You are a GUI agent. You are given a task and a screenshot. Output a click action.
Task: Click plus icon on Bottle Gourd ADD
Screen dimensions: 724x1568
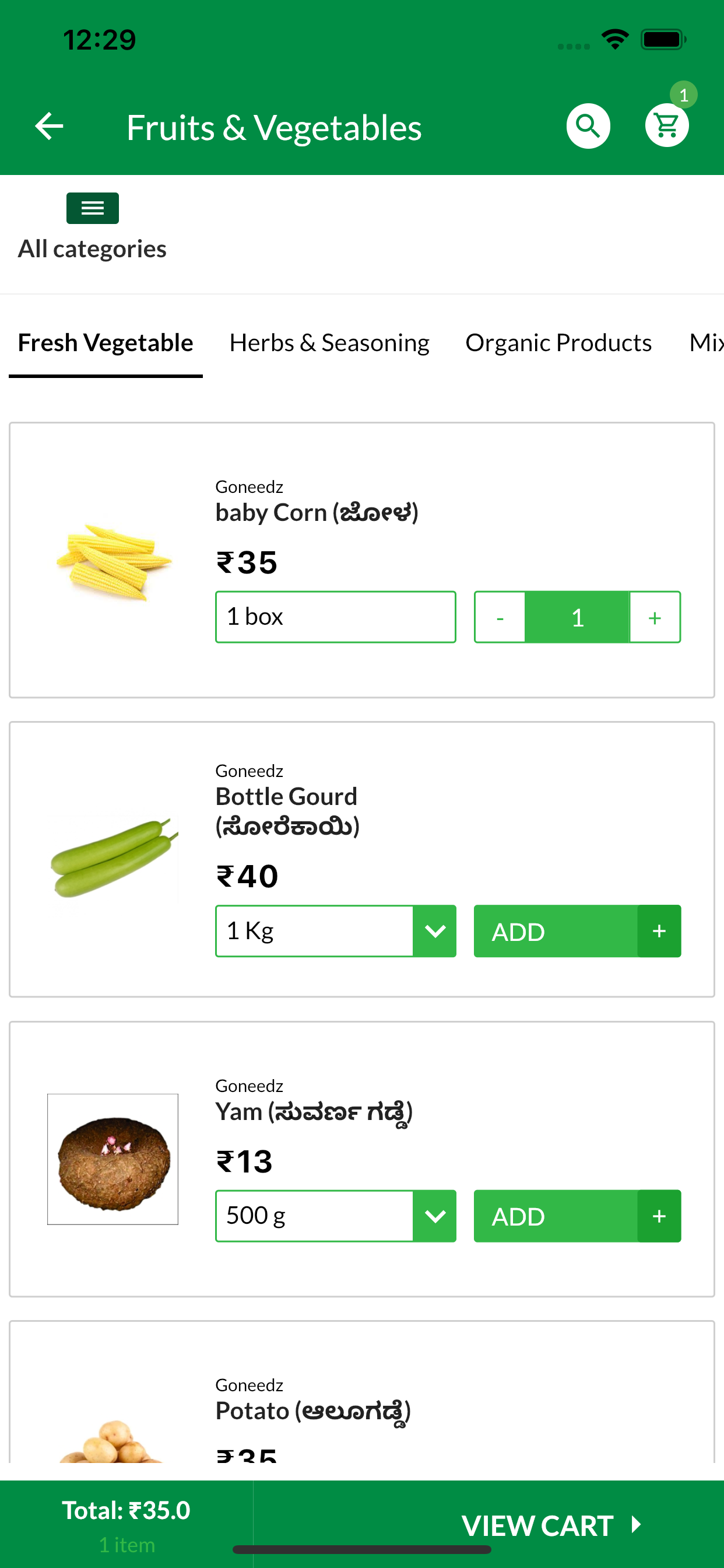pos(659,932)
